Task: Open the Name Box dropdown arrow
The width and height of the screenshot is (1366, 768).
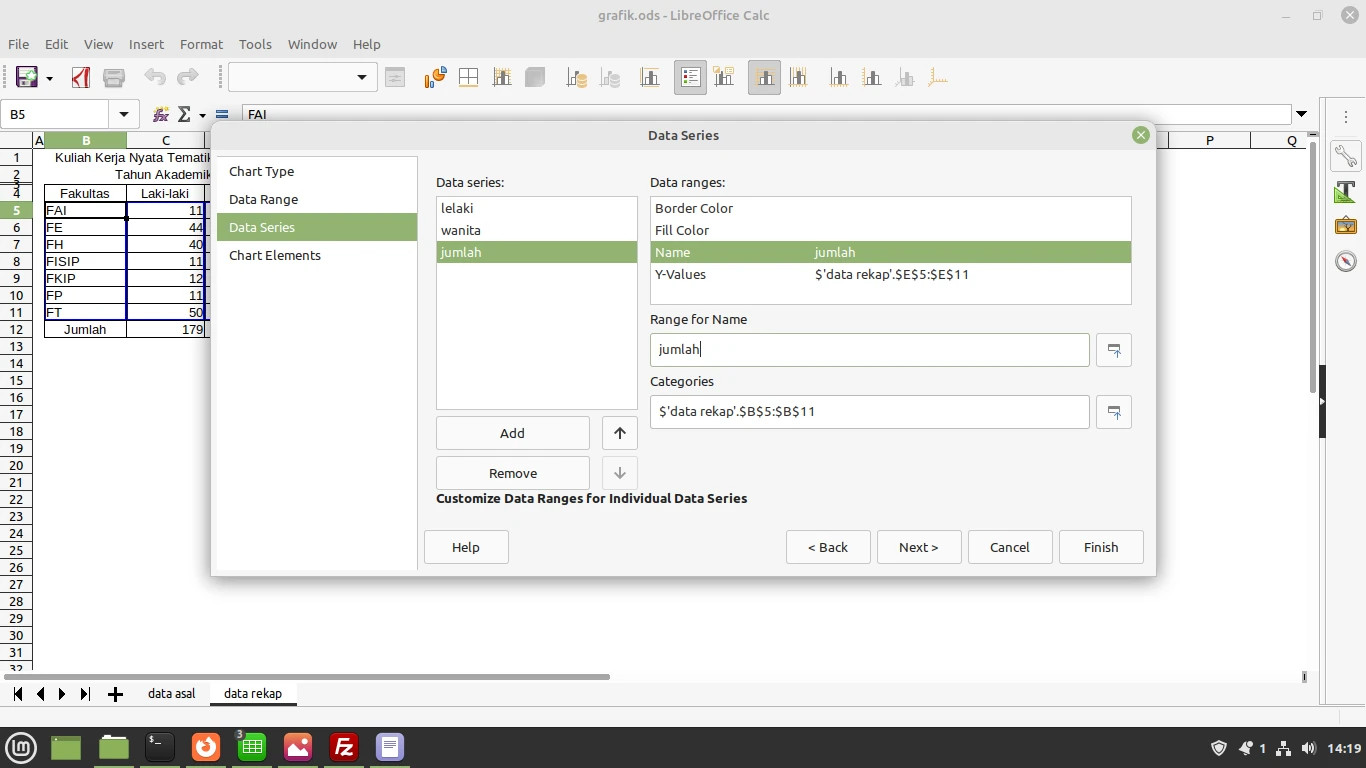Action: 123,115
